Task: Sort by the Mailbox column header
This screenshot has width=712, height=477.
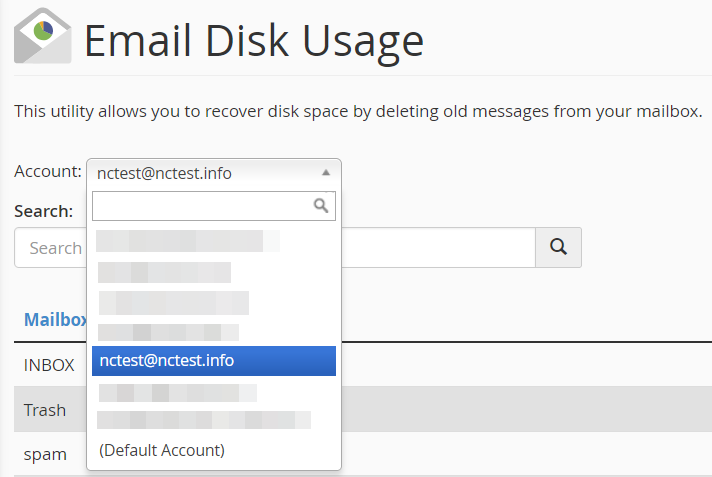Action: pos(55,320)
